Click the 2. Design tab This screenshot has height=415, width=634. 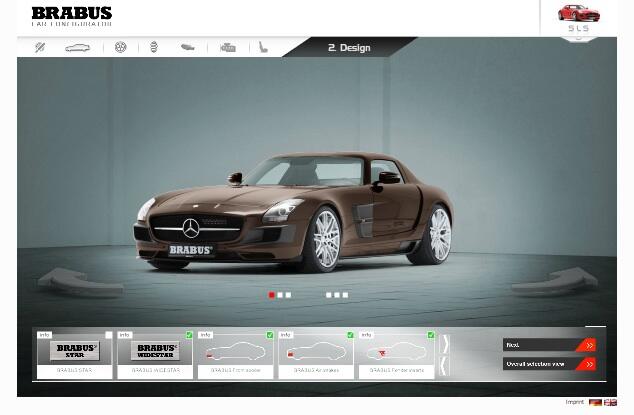click(349, 47)
